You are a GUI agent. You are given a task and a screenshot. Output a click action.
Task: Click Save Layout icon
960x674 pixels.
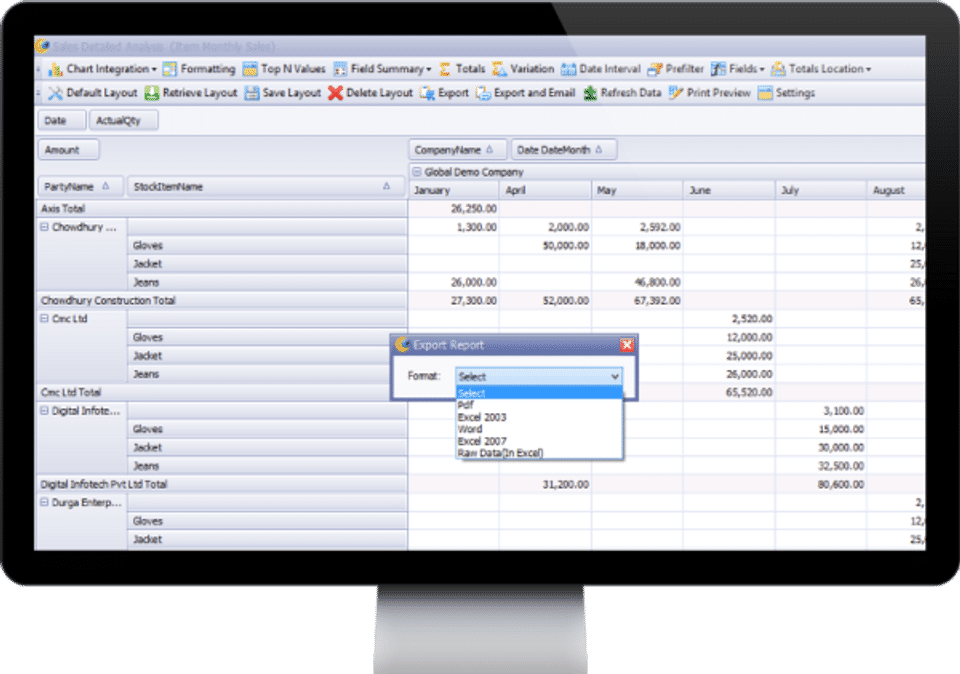(x=252, y=93)
